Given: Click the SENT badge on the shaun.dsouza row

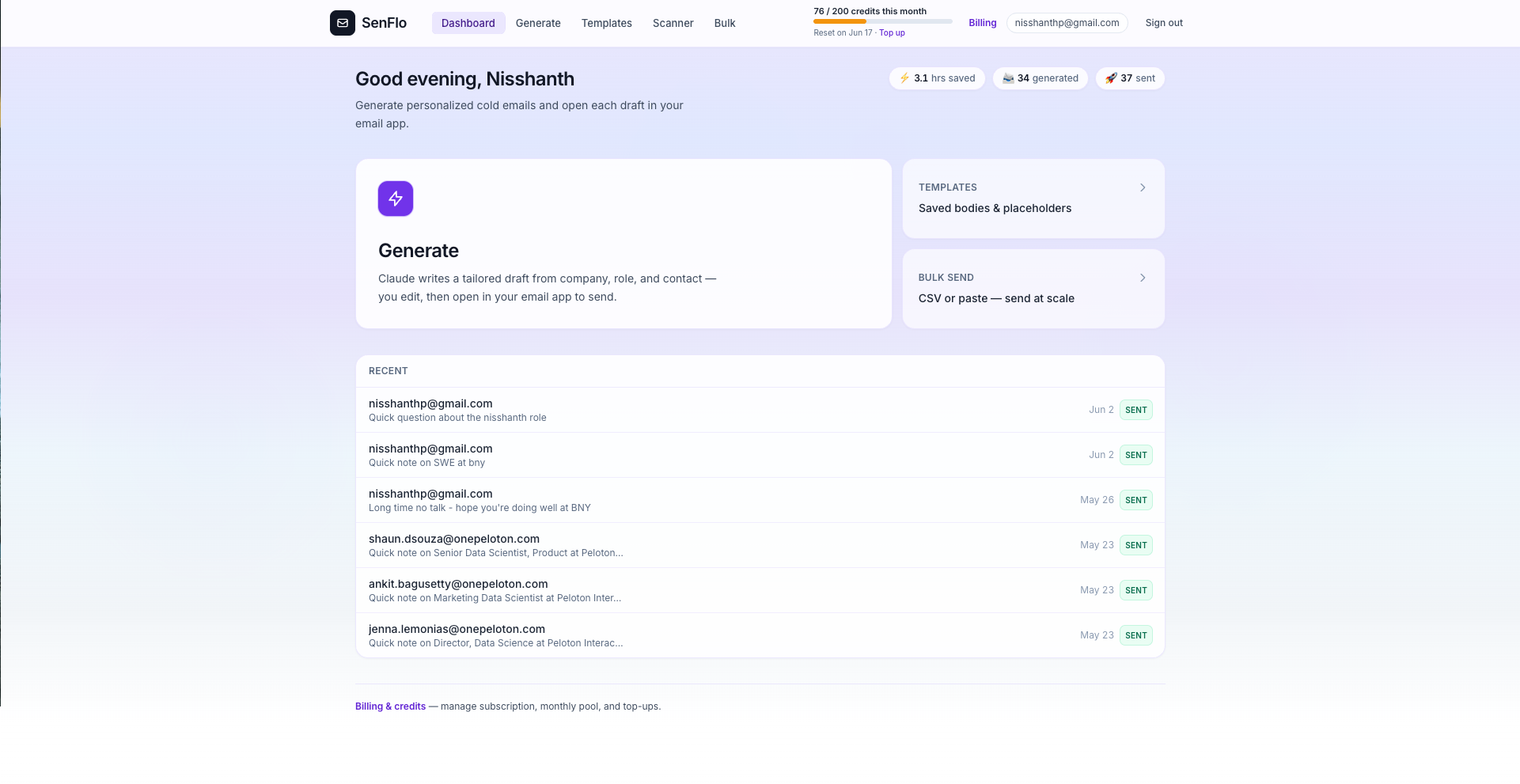Looking at the screenshot, I should (1136, 545).
